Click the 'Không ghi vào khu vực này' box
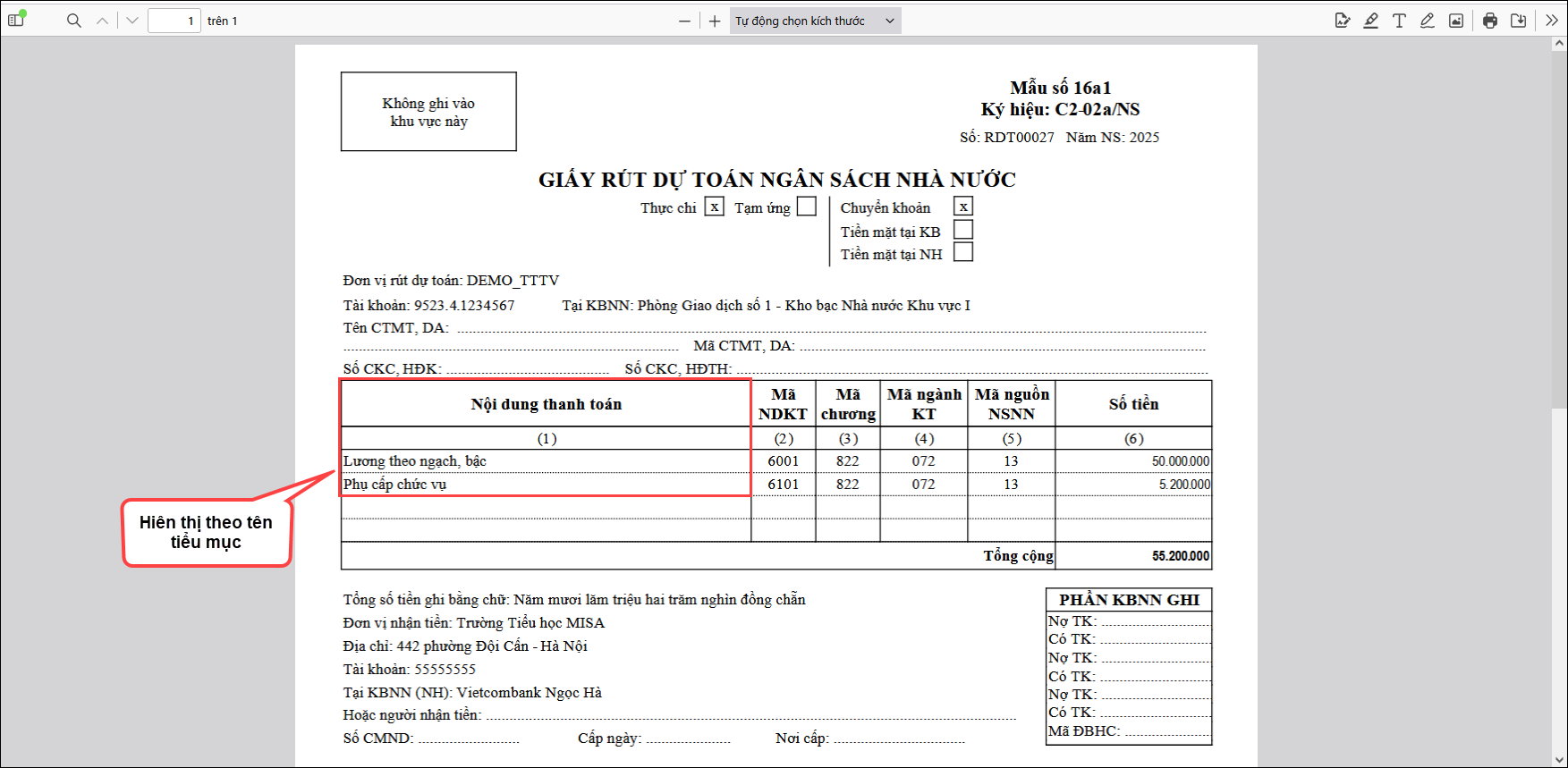1568x768 pixels. pos(428,112)
